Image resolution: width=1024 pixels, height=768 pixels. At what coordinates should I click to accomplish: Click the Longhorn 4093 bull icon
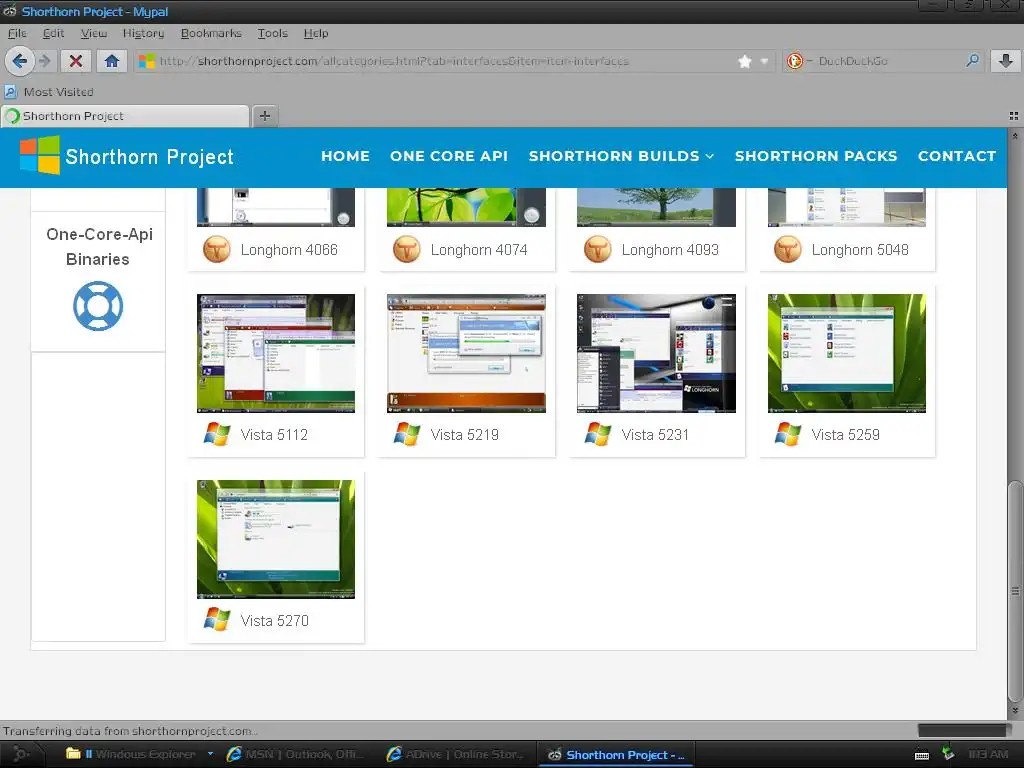point(598,249)
